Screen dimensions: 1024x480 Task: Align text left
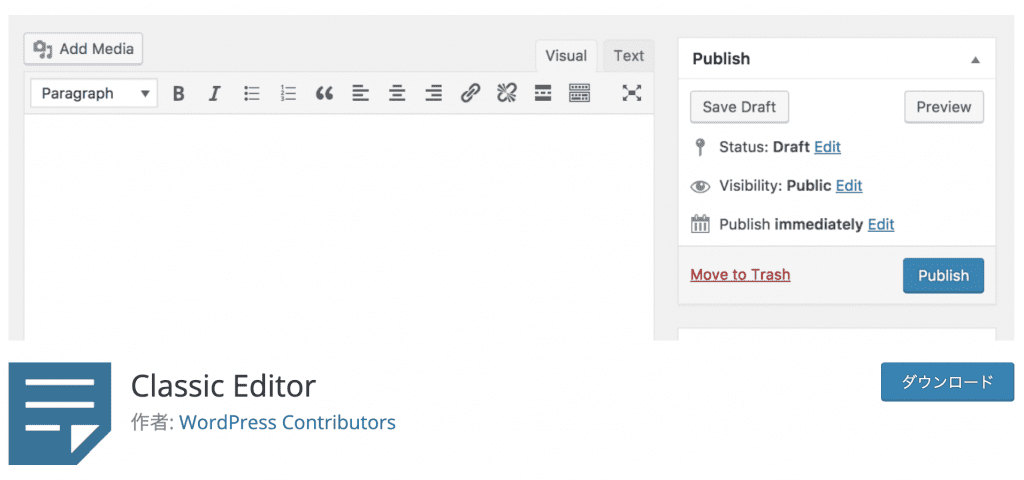[x=361, y=94]
